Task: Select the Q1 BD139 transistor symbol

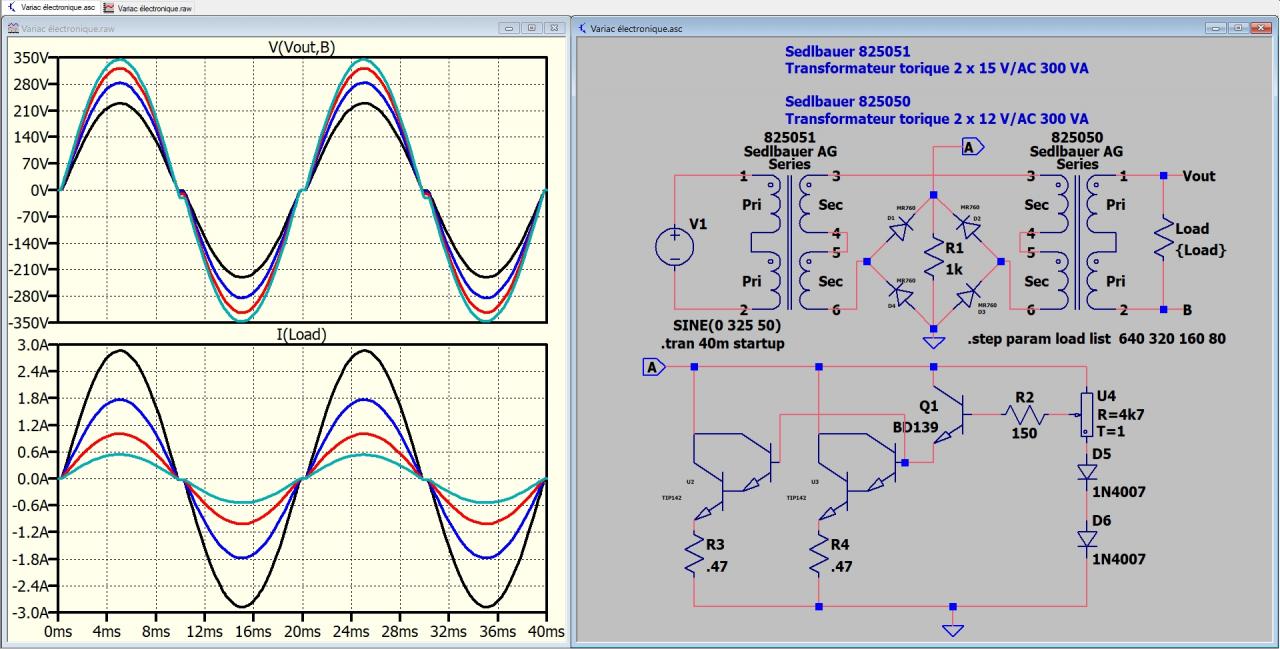Action: (x=952, y=414)
